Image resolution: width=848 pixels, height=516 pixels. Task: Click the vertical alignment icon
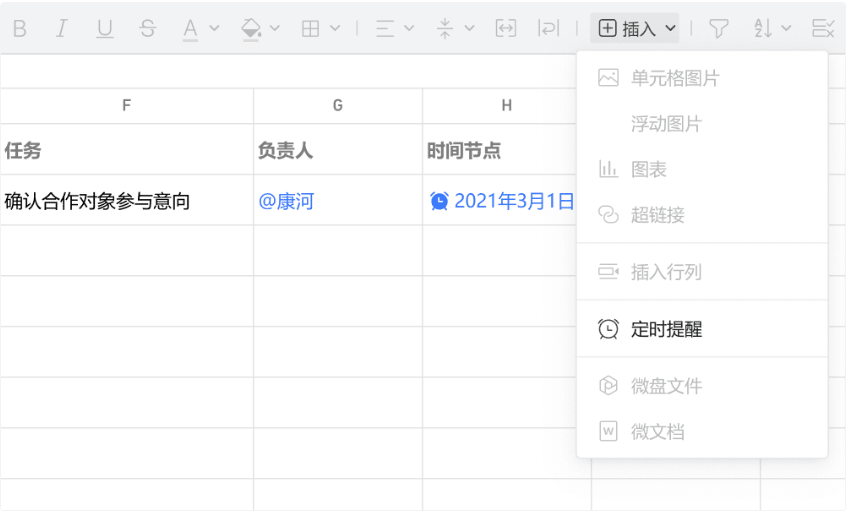(446, 29)
